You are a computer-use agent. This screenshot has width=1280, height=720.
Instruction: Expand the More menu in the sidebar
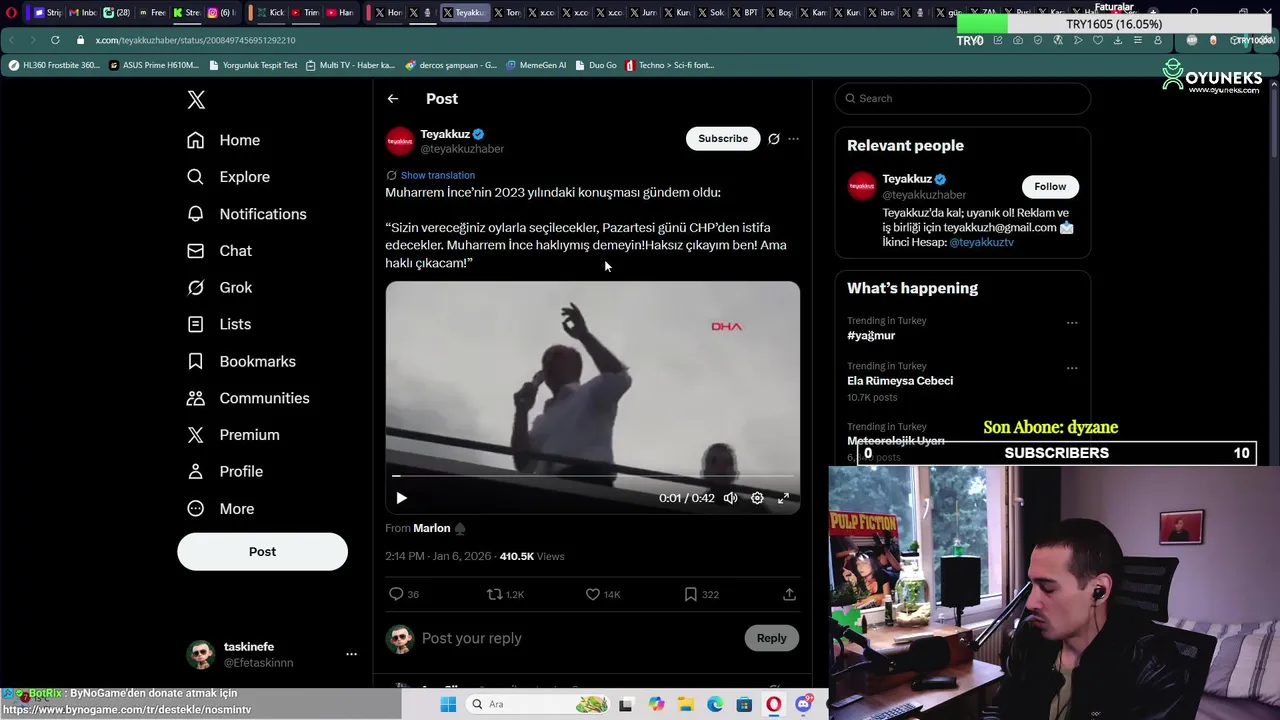[x=221, y=508]
